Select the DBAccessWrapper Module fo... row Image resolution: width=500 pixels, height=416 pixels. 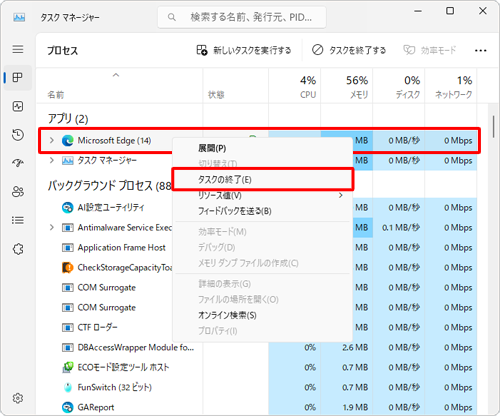(257, 347)
